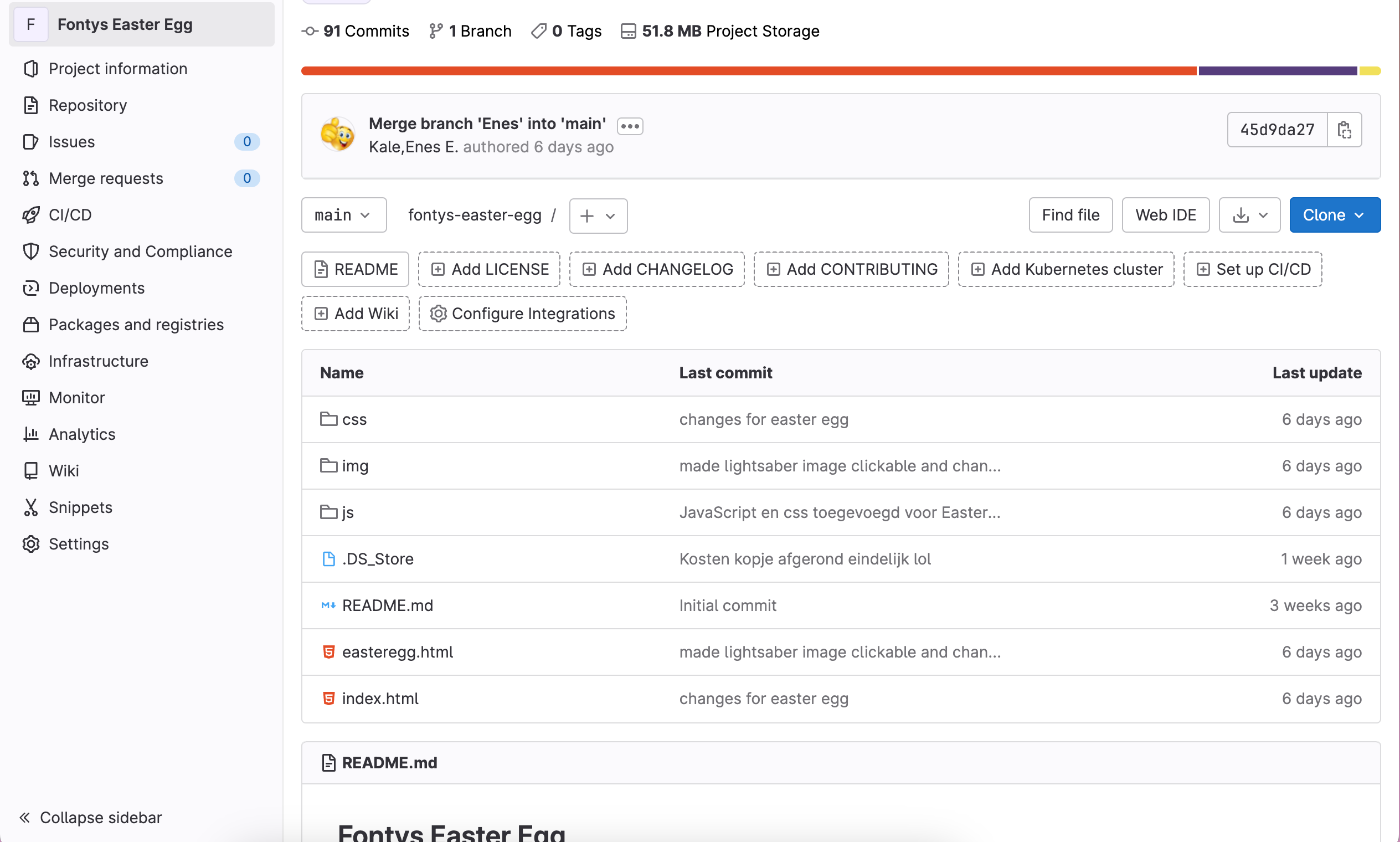This screenshot has height=842, width=1400.
Task: Click the Monitor icon in sidebar
Action: click(x=30, y=398)
